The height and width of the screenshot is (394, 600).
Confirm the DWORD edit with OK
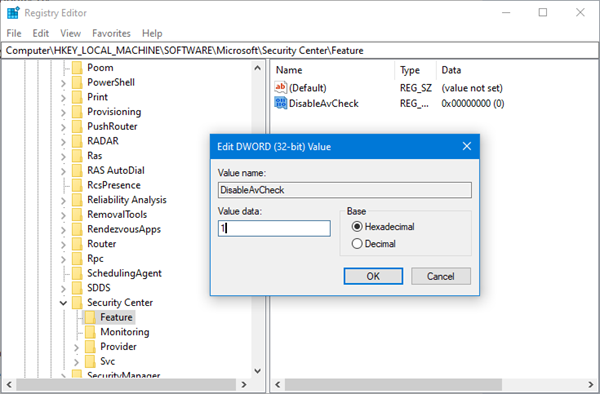tap(373, 276)
